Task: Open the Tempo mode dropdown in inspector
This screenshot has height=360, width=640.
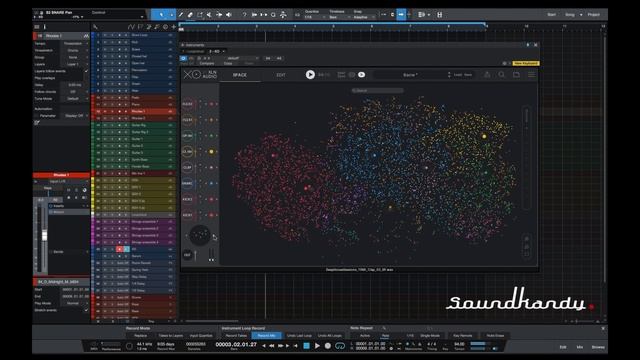Action: click(x=76, y=43)
